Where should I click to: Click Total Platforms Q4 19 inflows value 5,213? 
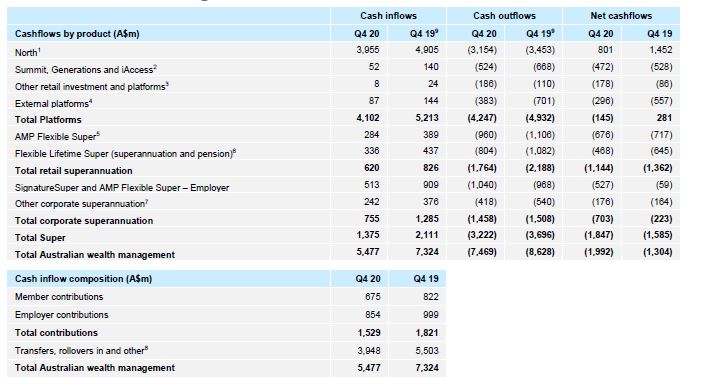pyautogui.click(x=427, y=118)
